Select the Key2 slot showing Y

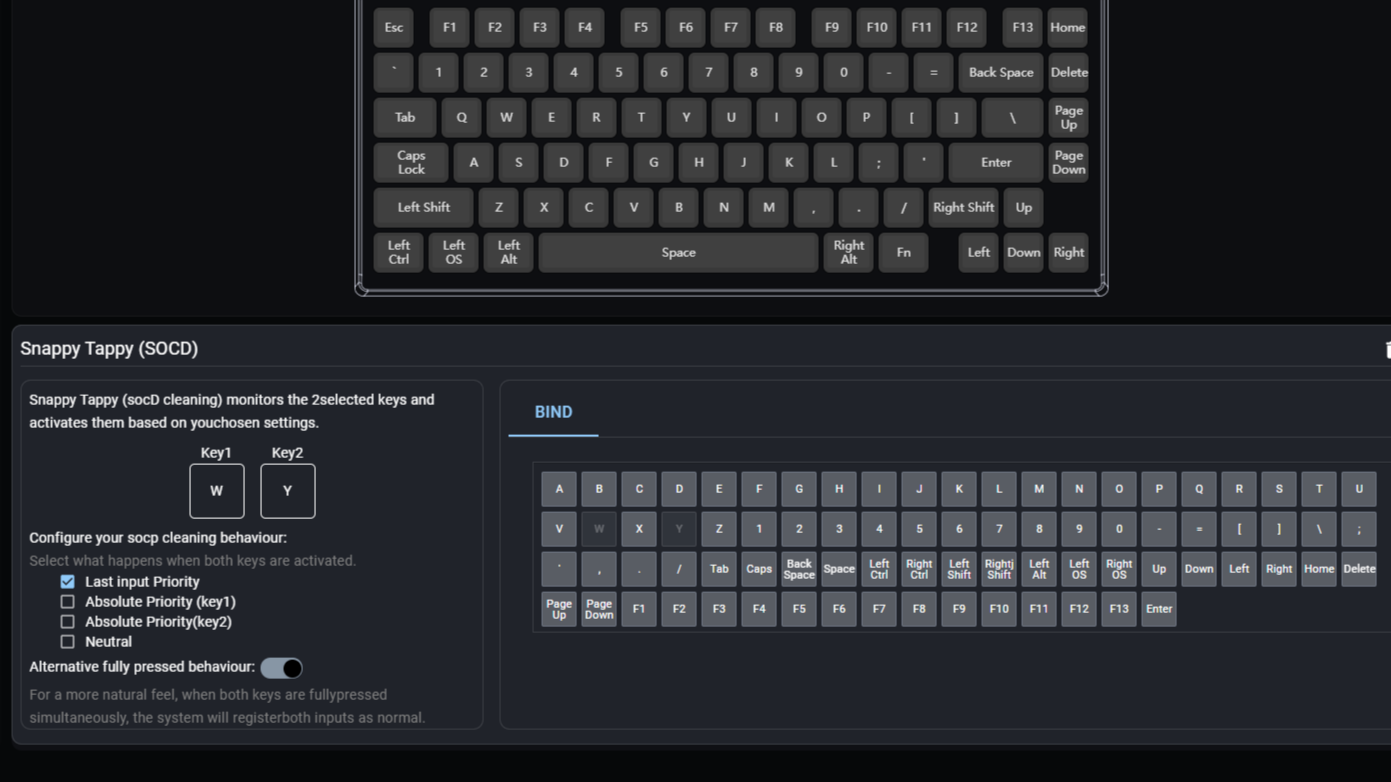(287, 491)
